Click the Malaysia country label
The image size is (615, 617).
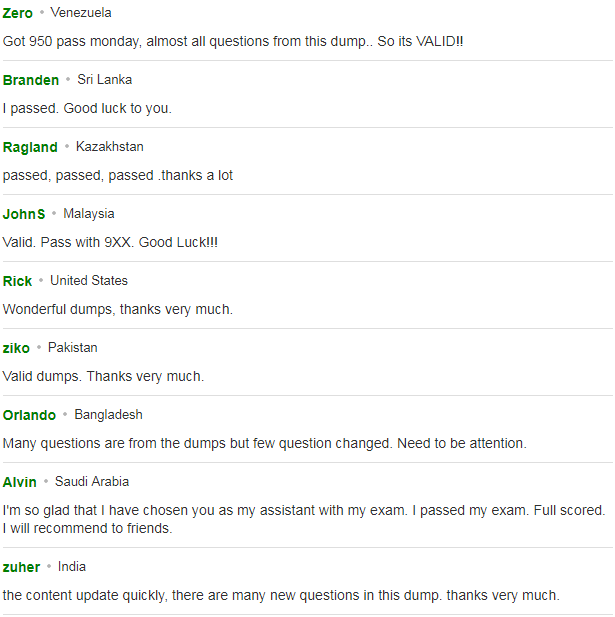click(x=89, y=214)
